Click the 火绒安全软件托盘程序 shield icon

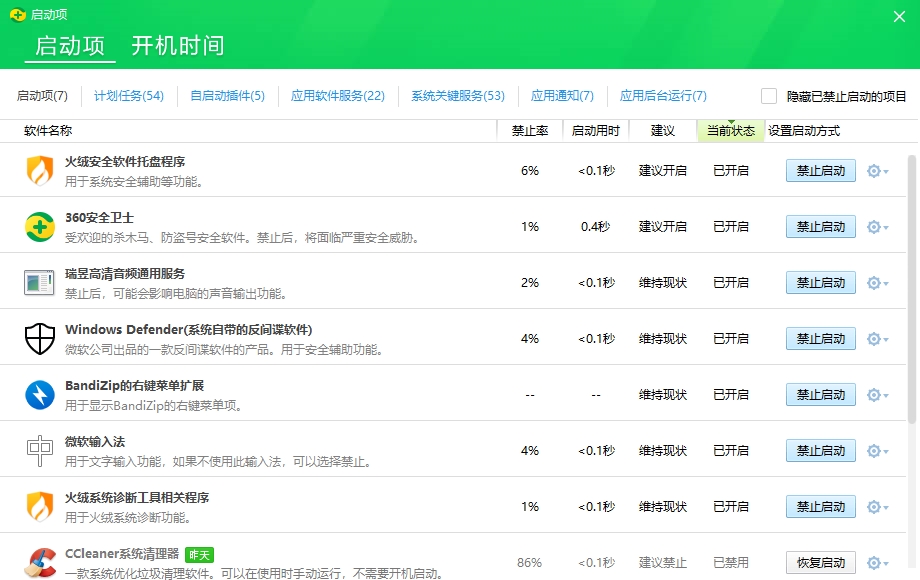point(40,171)
